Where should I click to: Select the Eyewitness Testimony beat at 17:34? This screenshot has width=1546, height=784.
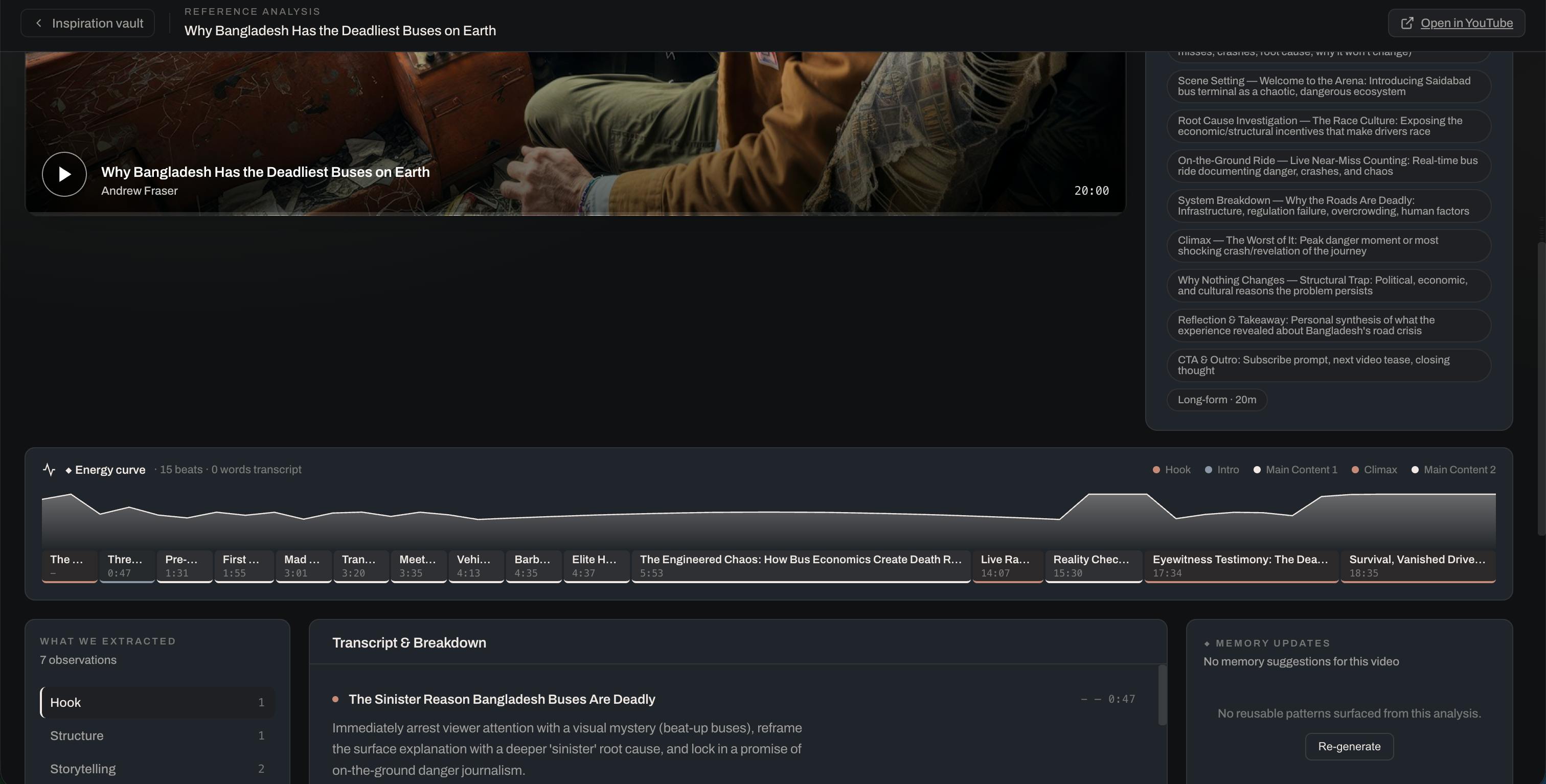(x=1242, y=566)
